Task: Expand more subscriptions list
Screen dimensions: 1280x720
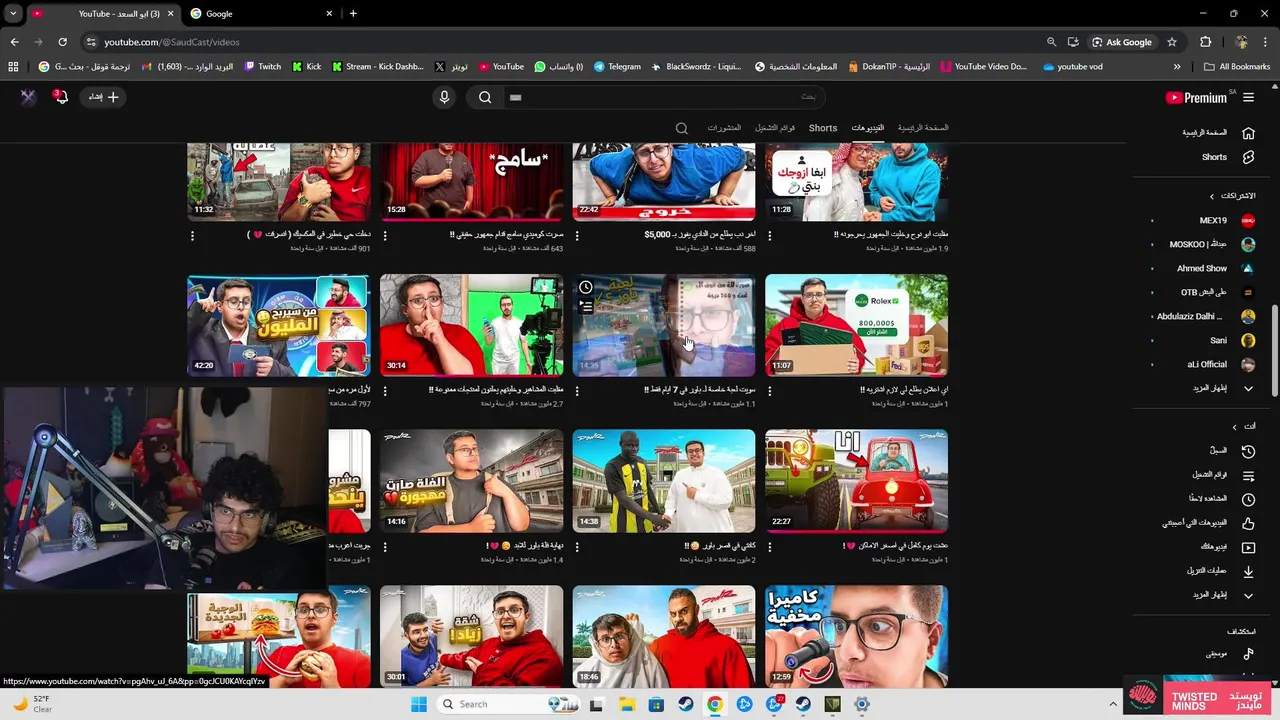Action: click(1200, 388)
